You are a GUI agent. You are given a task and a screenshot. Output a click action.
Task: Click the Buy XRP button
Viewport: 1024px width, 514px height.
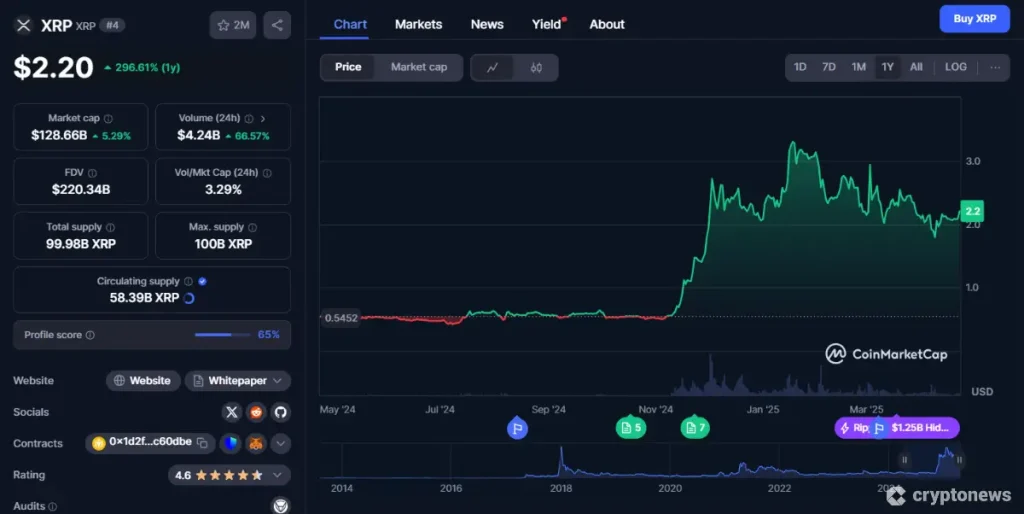tap(974, 19)
